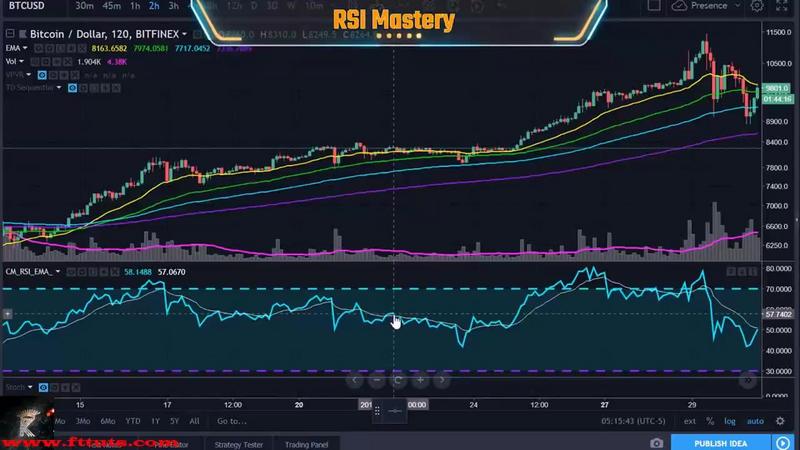This screenshot has height=450, width=800.
Task: Open the EMA indicator dropdown
Action: 25,48
